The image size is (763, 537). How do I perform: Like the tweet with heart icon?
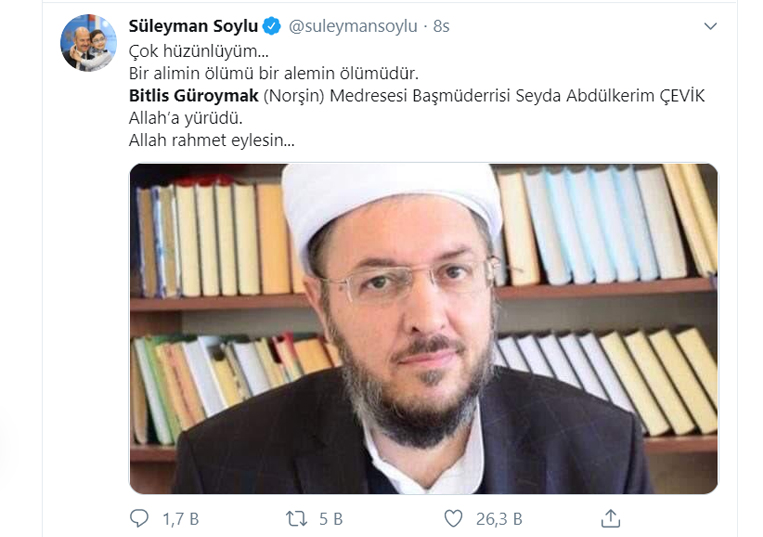[454, 519]
